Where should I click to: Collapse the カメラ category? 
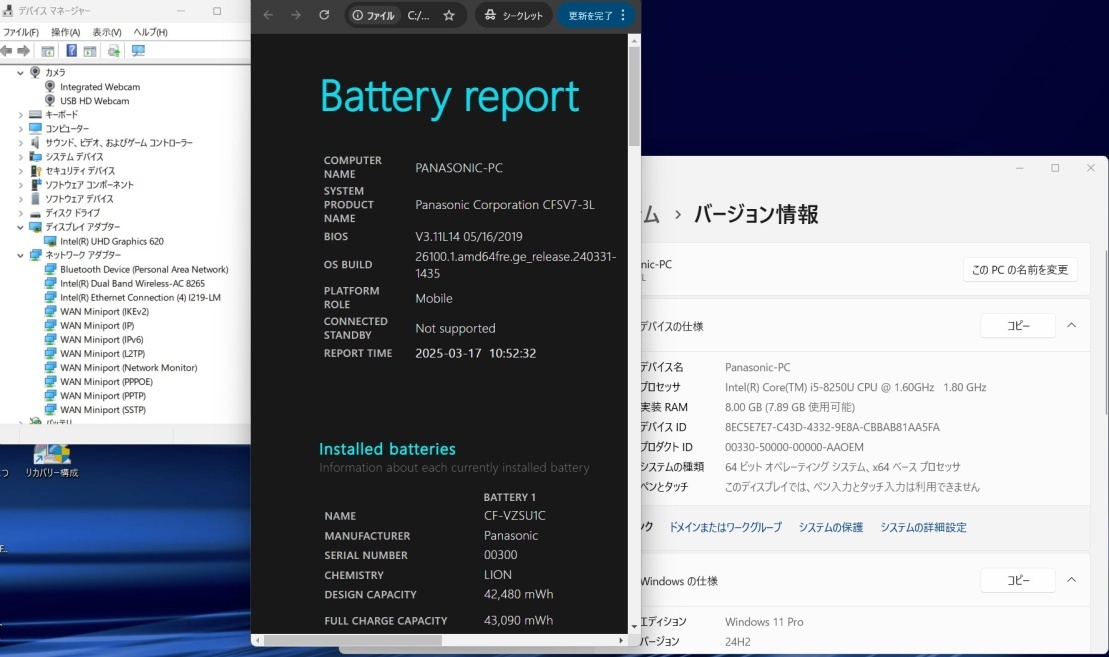21,73
